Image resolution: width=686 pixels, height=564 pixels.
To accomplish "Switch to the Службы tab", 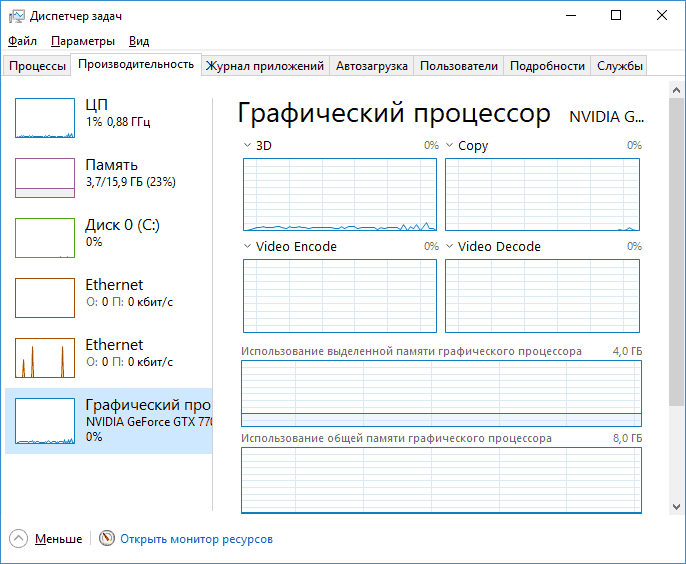I will (x=619, y=66).
